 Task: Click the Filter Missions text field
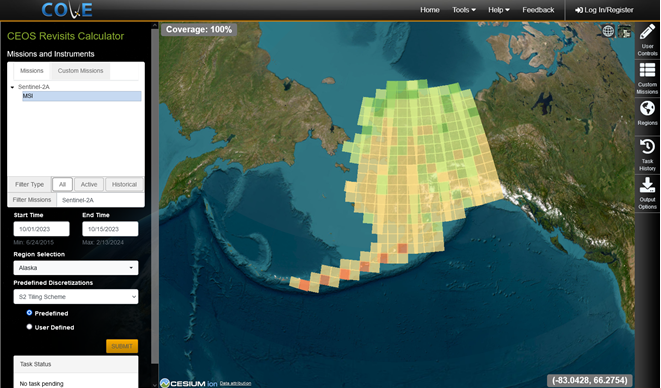click(x=100, y=200)
